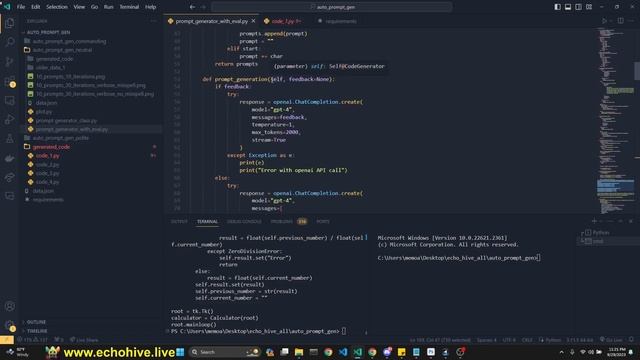The height and width of the screenshot is (360, 640).
Task: Go back with the navigation arrow
Action: [x=193, y=7]
